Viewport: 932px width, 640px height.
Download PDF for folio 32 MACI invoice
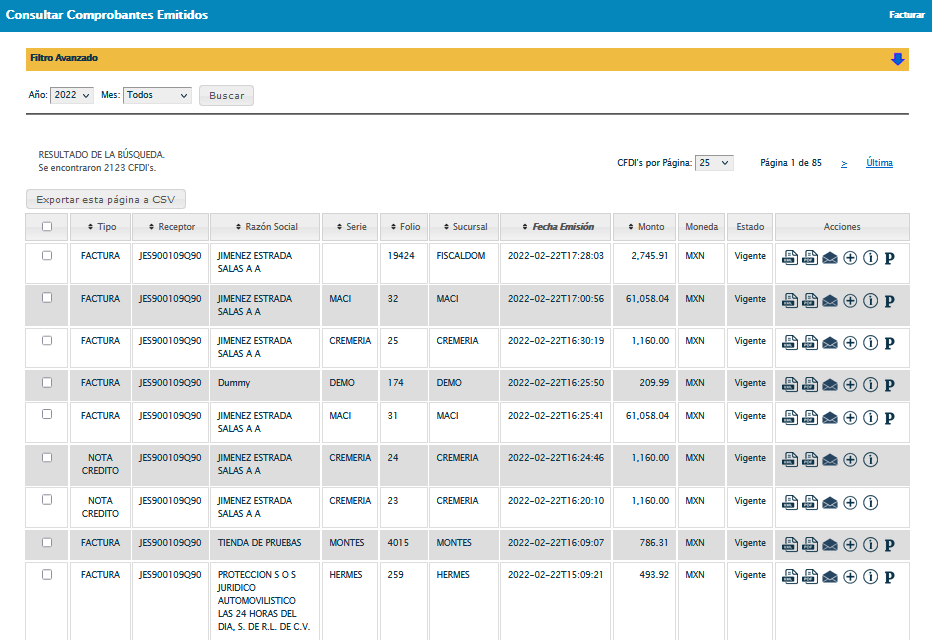point(810,301)
